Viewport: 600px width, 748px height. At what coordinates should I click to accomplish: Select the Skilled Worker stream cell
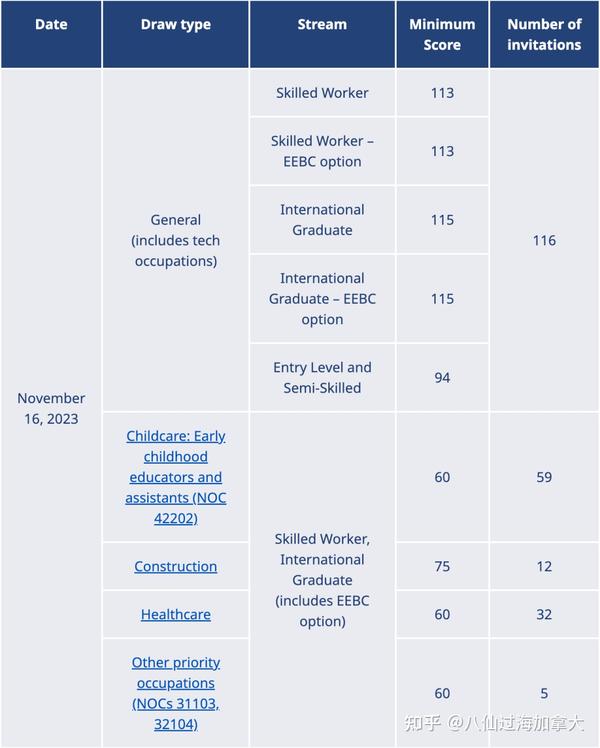(x=322, y=93)
